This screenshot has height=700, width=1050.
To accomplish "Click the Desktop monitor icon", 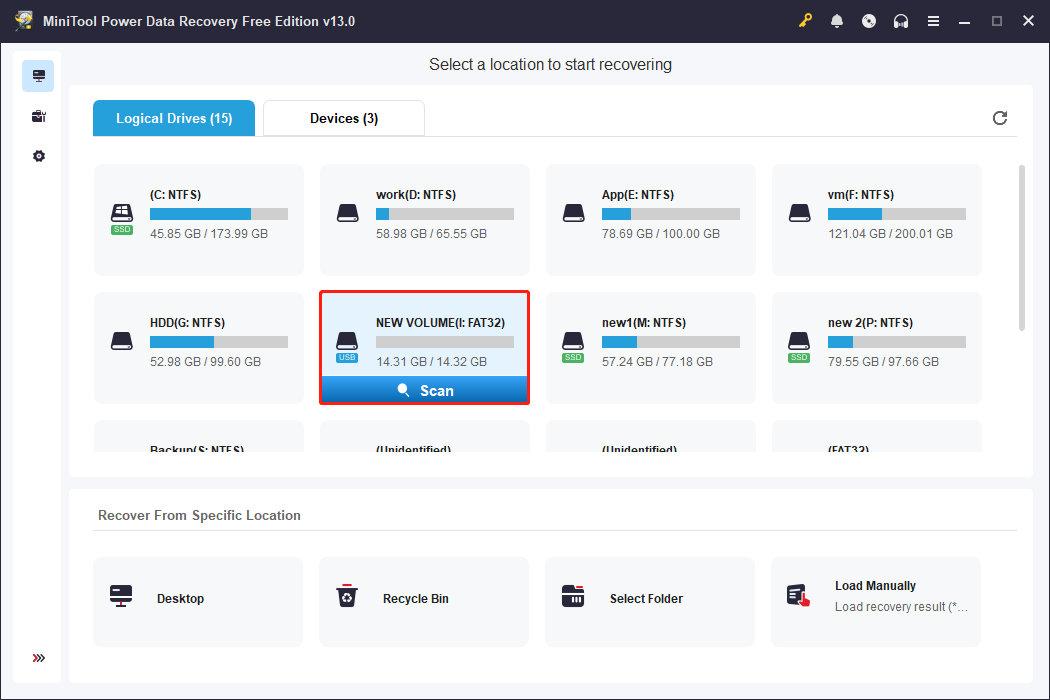I will coord(121,596).
